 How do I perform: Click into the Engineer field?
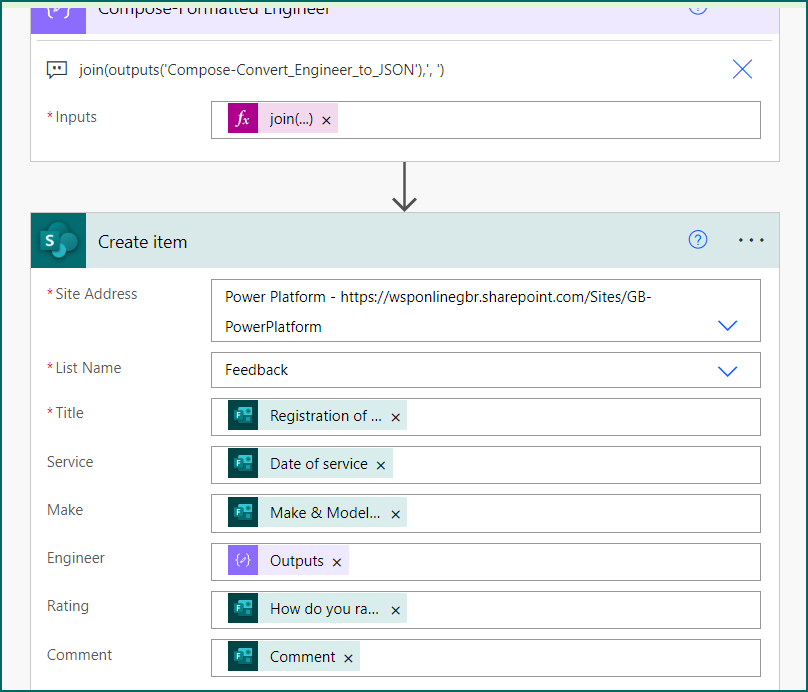485,562
